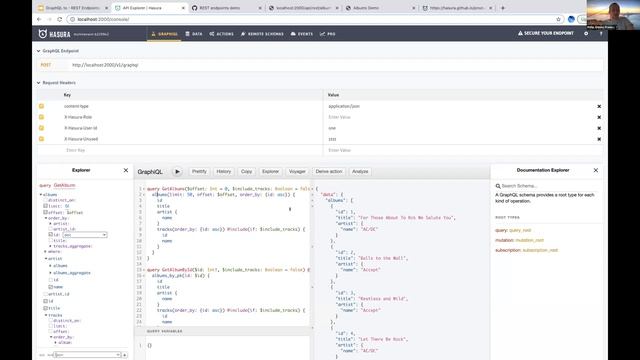This screenshot has height=360, width=640.
Task: Delete the X-Hasura-Unused header row
Action: (x=599, y=139)
